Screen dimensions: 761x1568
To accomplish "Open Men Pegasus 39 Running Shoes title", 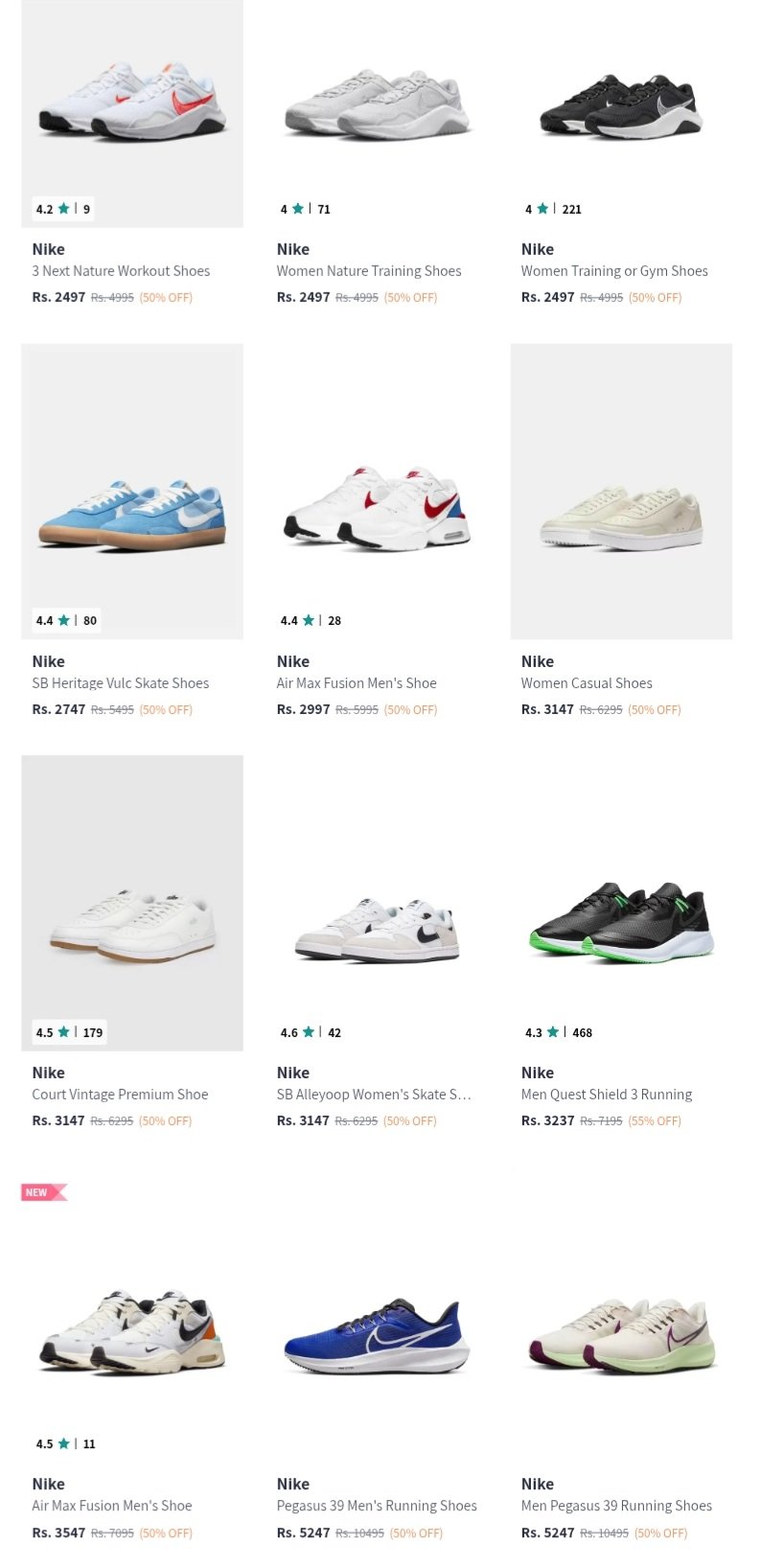I will coord(616,1506).
